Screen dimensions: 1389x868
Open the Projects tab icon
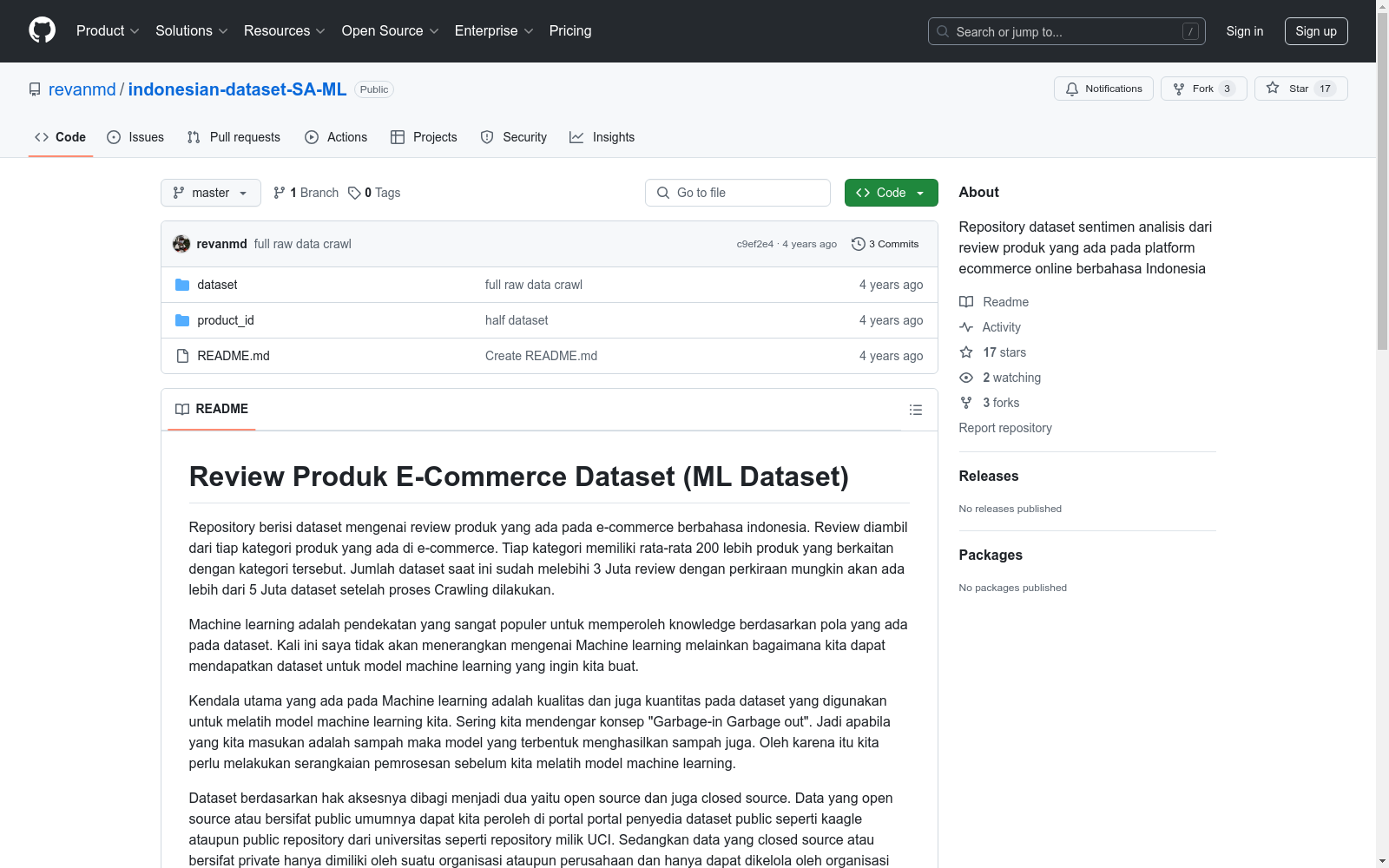[398, 137]
